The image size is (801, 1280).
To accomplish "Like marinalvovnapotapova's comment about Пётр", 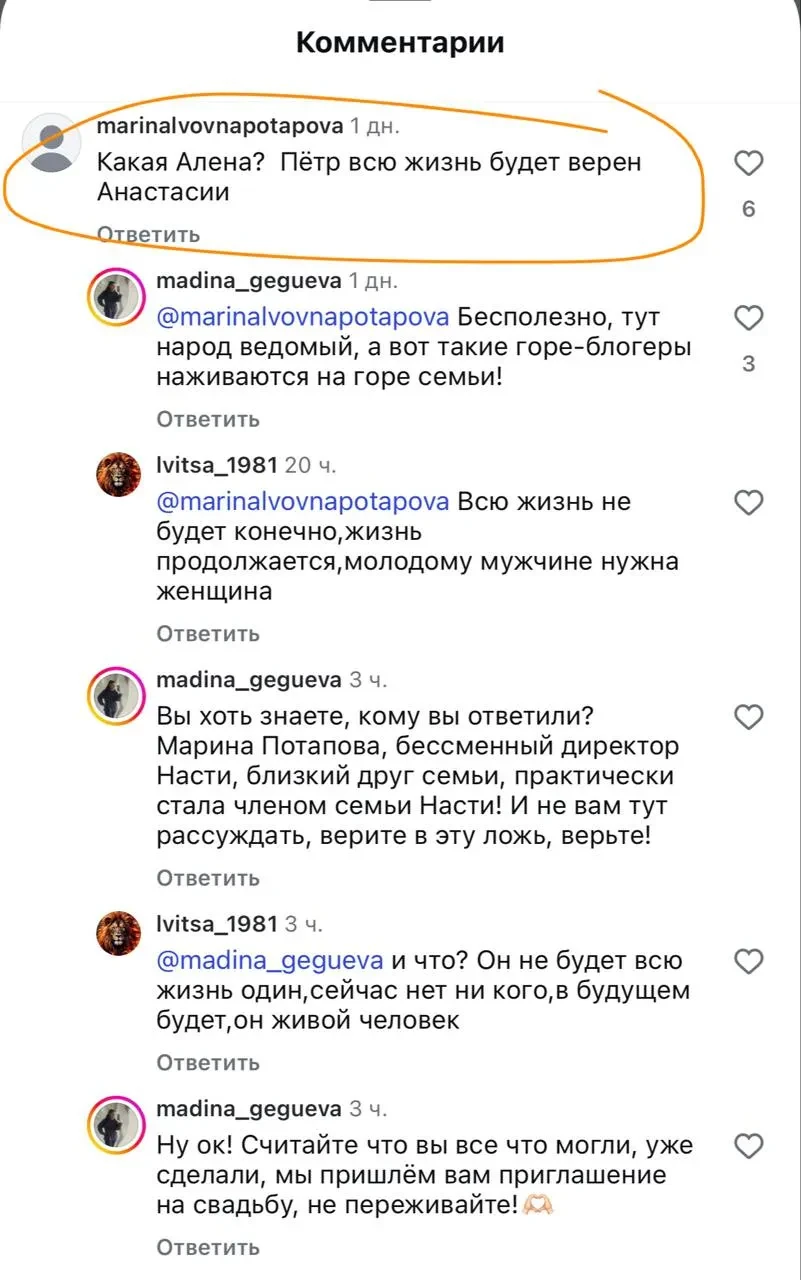I will 749,164.
